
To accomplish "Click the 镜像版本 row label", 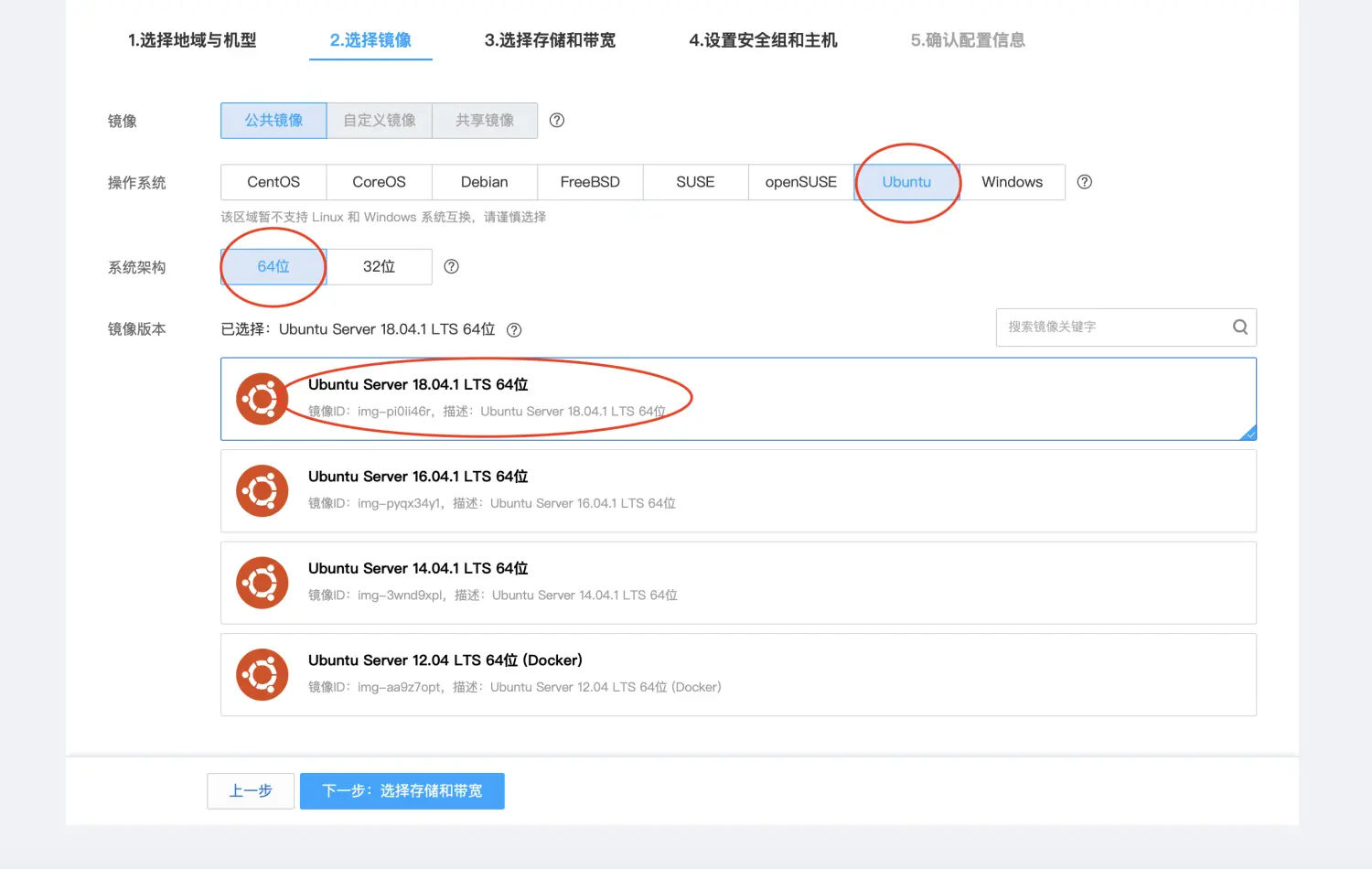I will tap(136, 329).
